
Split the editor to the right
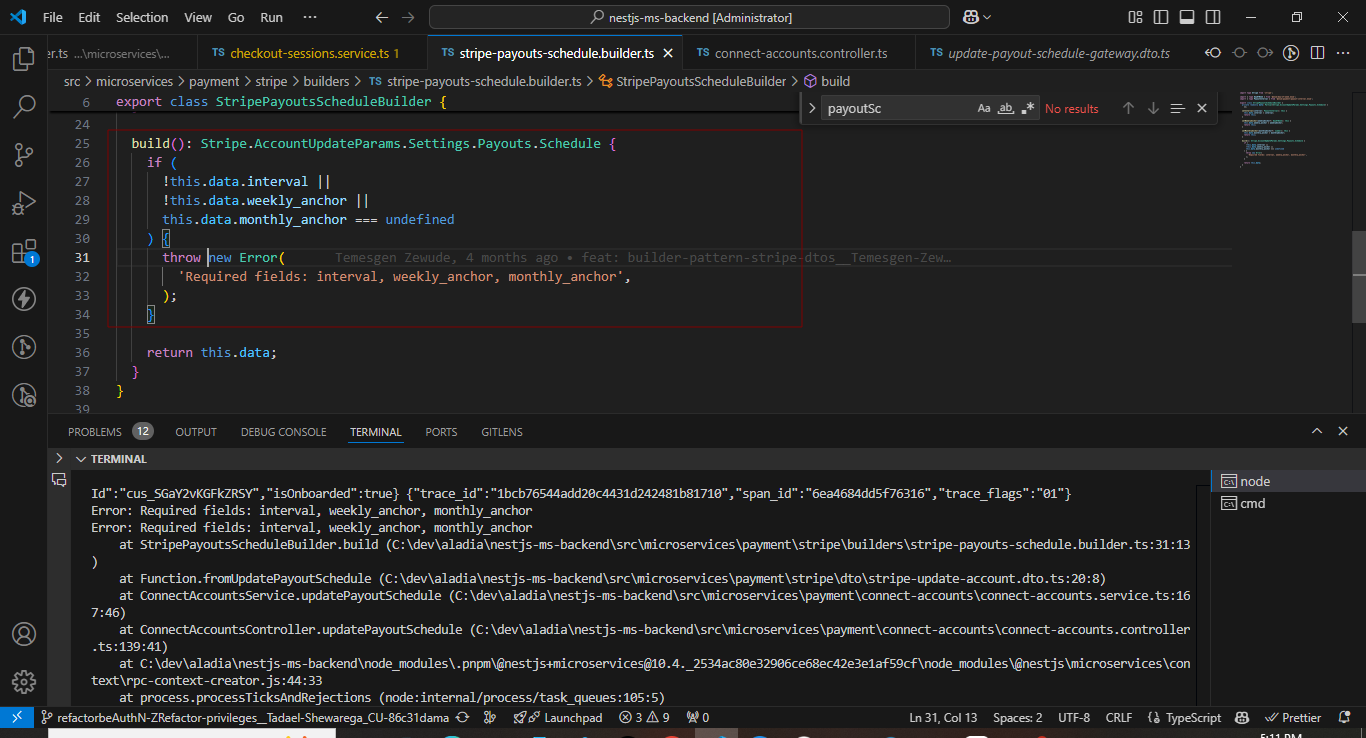click(1317, 53)
